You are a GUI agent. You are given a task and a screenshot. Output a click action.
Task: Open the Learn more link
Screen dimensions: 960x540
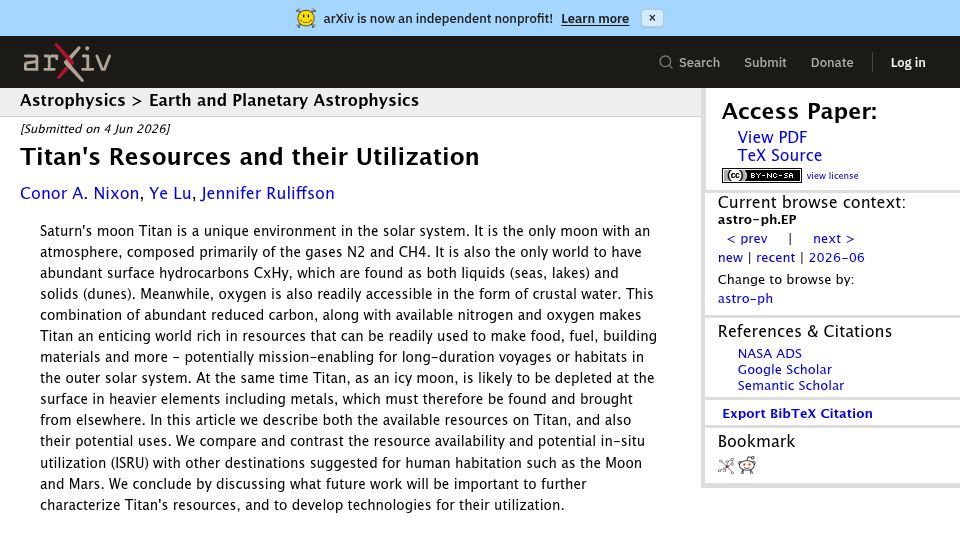point(594,19)
